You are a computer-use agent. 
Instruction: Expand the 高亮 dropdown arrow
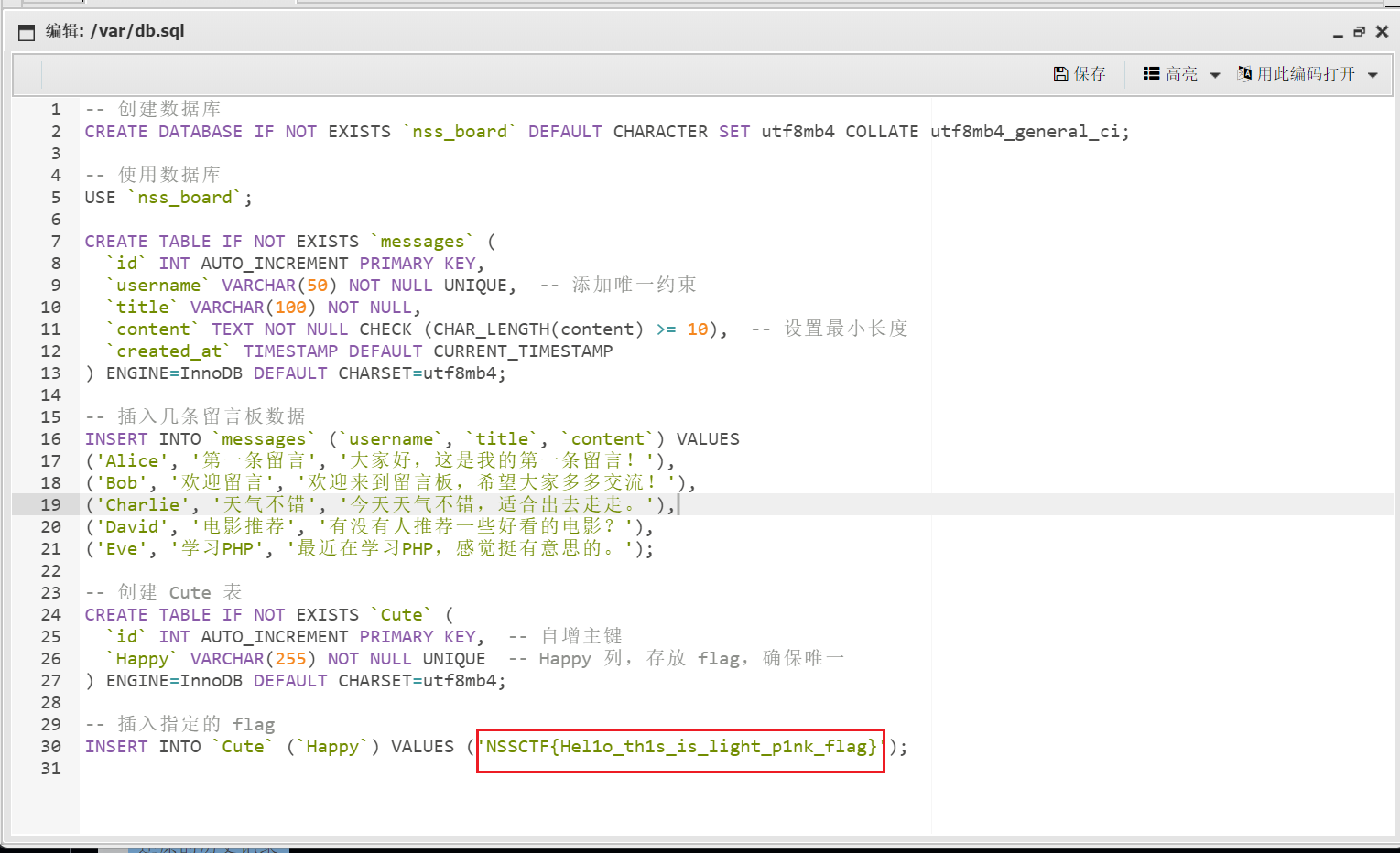1215,75
